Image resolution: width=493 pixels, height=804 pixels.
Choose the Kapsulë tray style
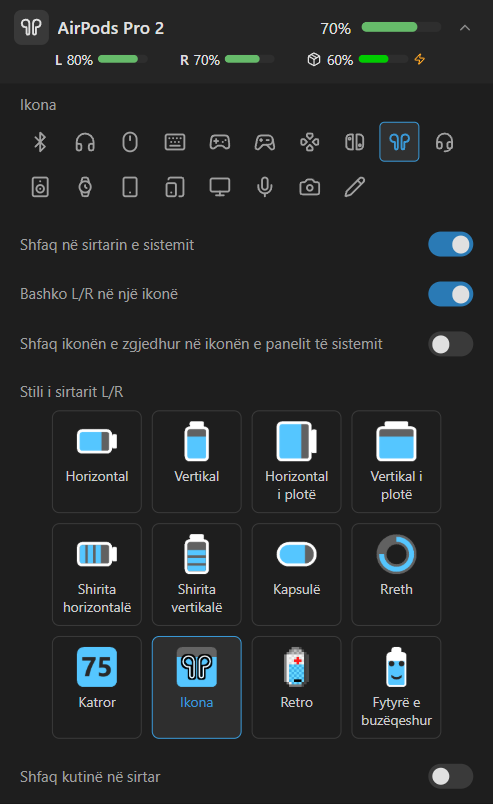click(297, 574)
